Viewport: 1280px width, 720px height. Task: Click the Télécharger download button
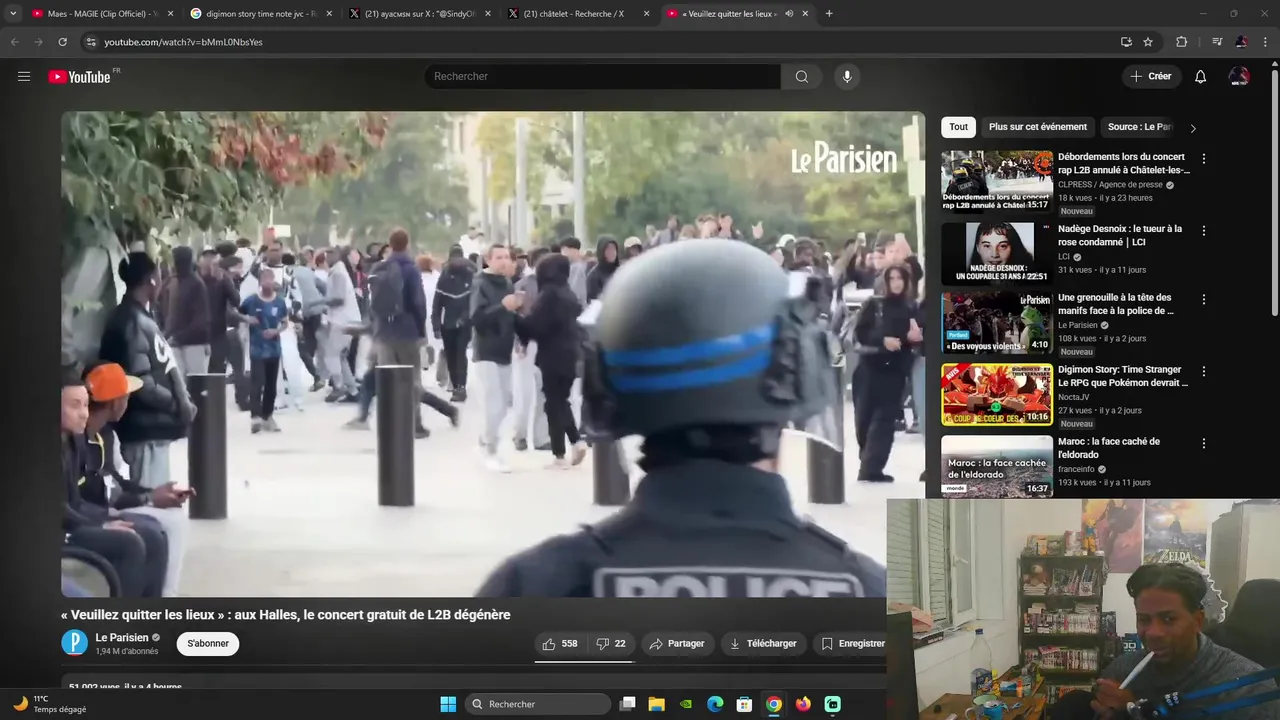(x=763, y=644)
